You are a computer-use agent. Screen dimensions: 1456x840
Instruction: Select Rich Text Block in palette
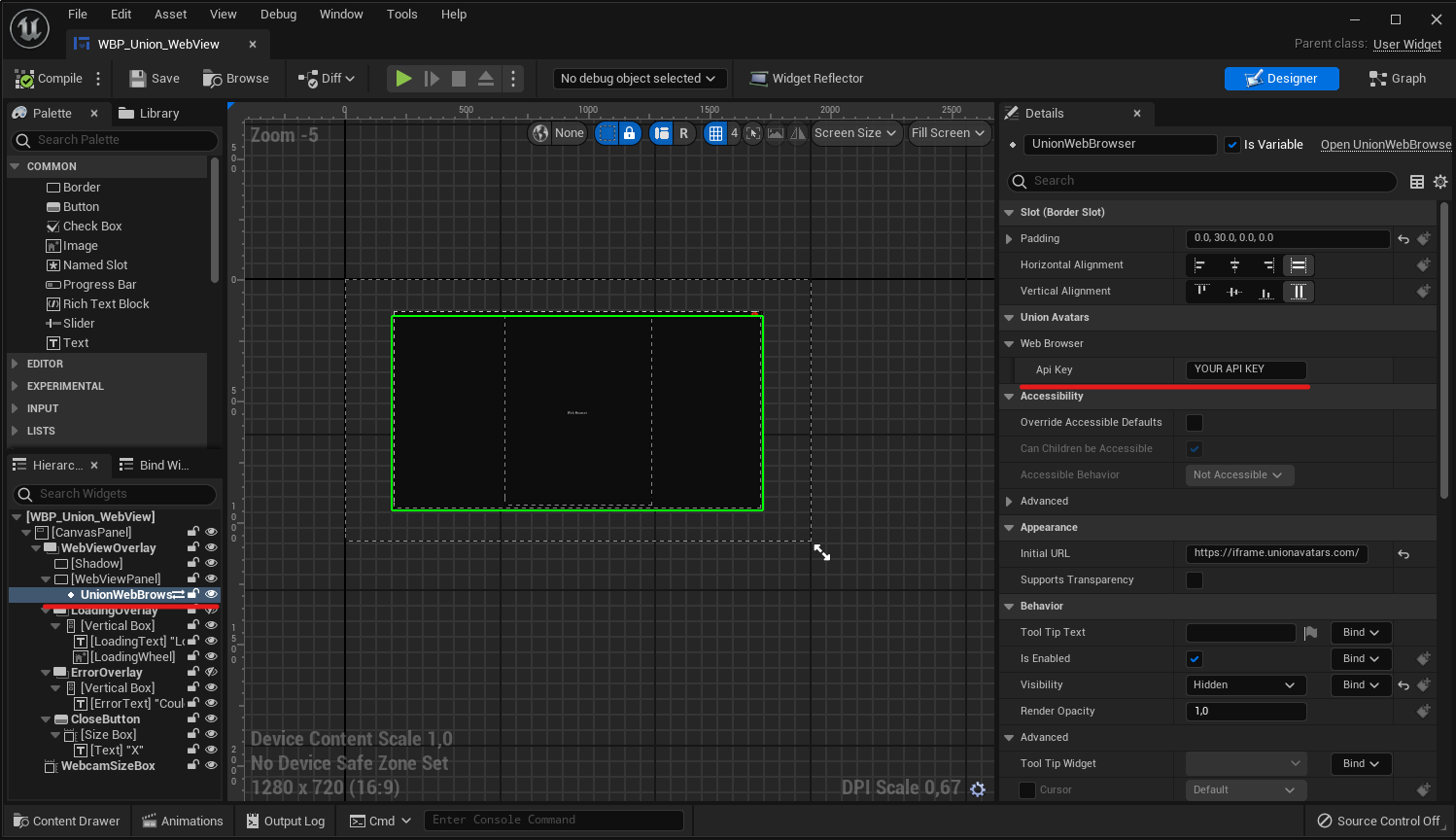tap(106, 304)
